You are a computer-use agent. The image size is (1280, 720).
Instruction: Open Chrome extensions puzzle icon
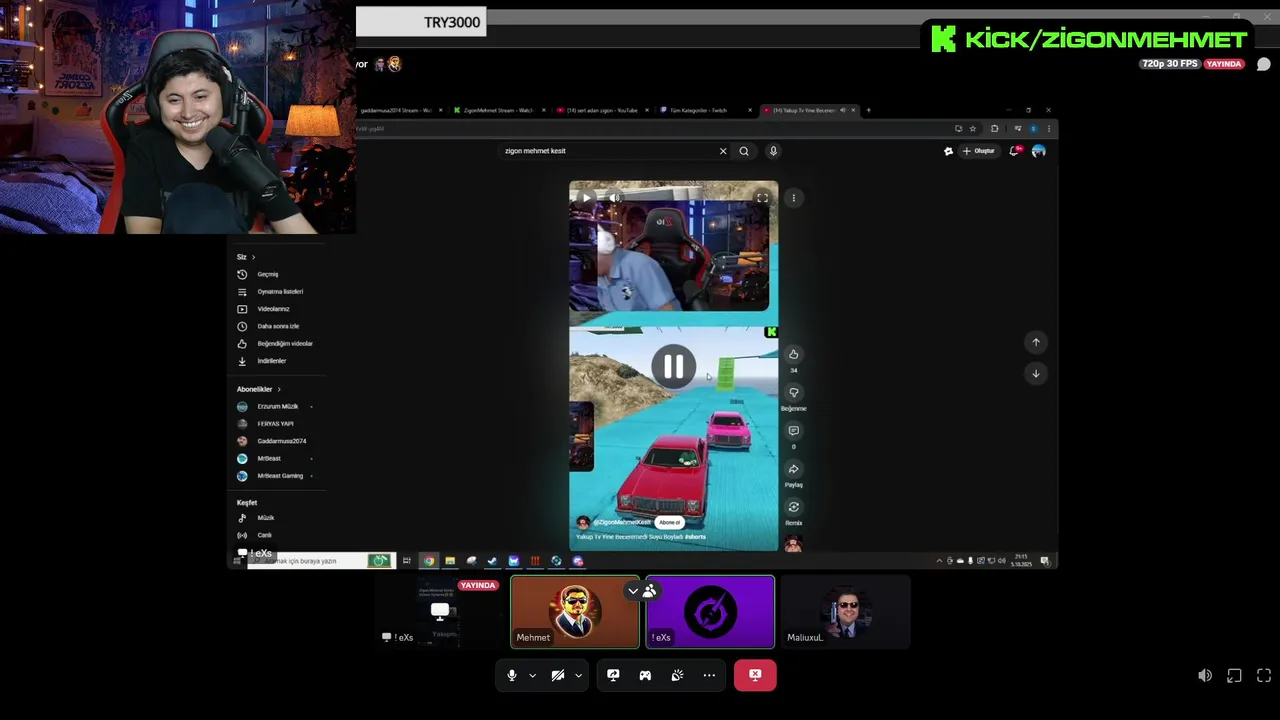(x=994, y=128)
